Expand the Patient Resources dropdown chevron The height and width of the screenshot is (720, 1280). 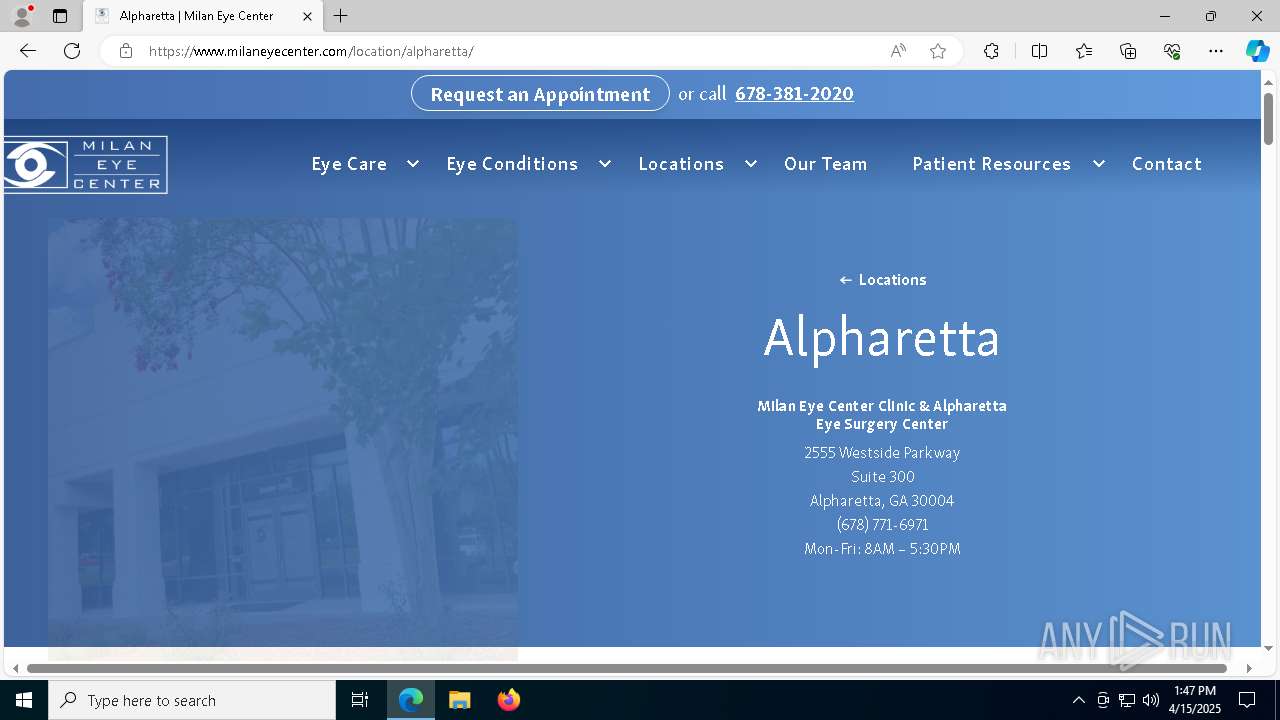click(x=1098, y=164)
